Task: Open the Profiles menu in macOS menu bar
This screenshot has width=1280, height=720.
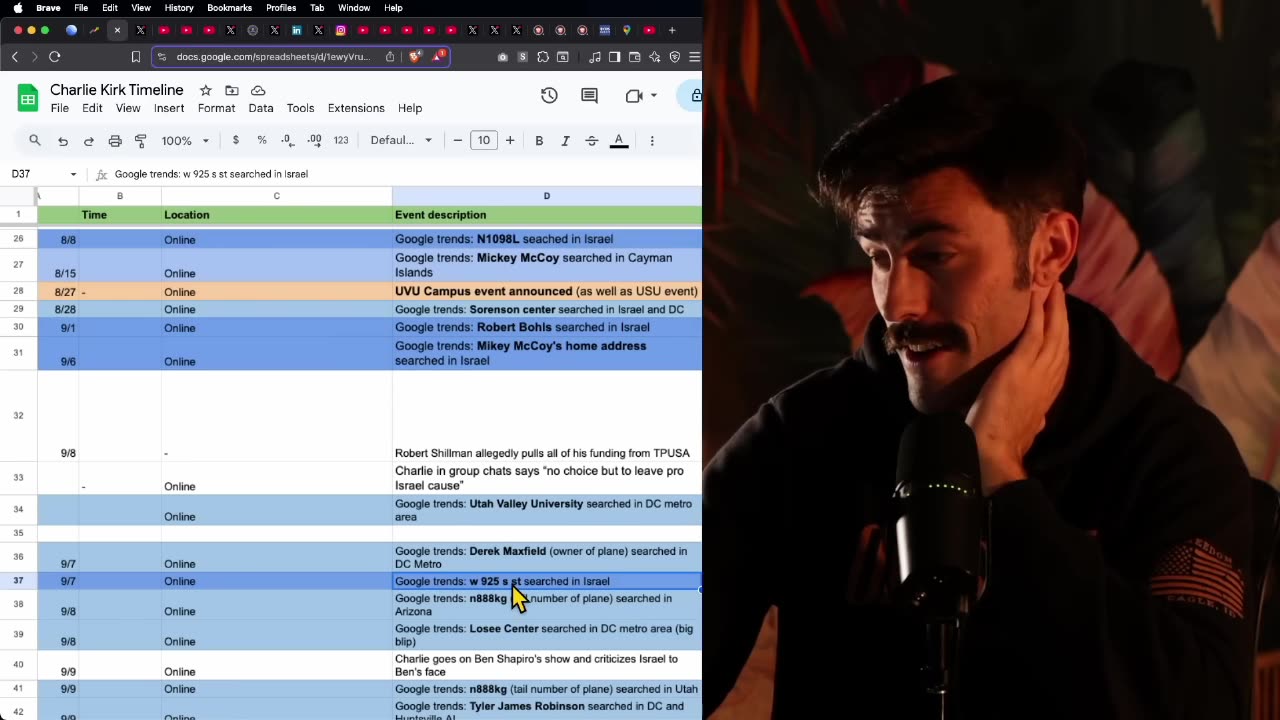Action: pos(281,8)
